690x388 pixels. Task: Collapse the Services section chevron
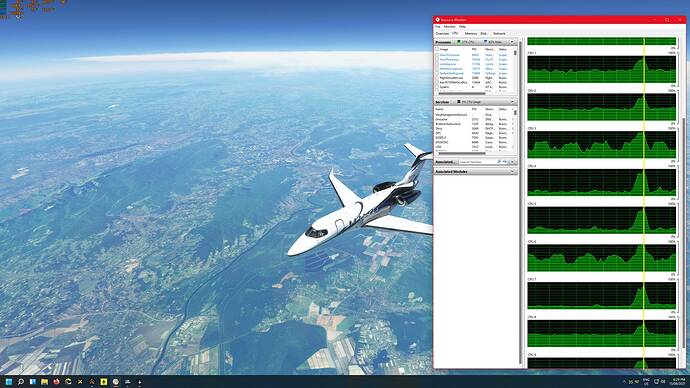pyautogui.click(x=512, y=102)
